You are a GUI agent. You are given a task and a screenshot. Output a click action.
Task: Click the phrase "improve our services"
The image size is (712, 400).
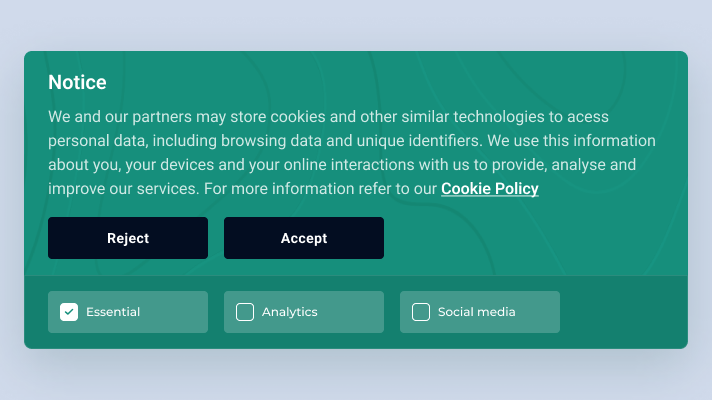click(x=124, y=189)
